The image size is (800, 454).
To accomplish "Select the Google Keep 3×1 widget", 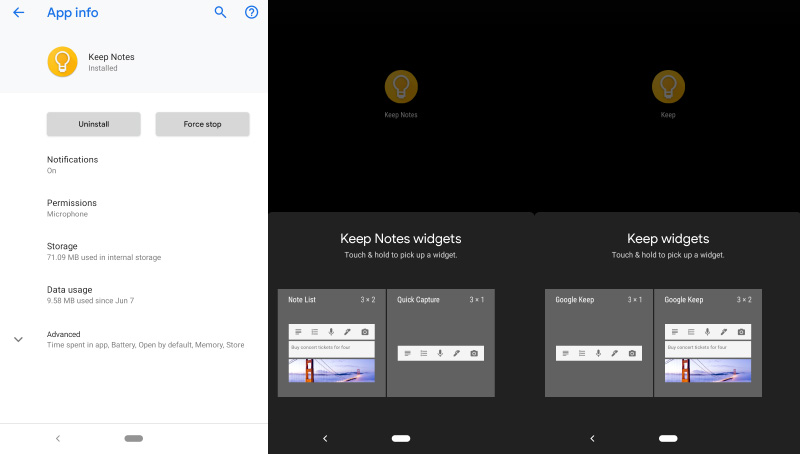I will pos(599,343).
